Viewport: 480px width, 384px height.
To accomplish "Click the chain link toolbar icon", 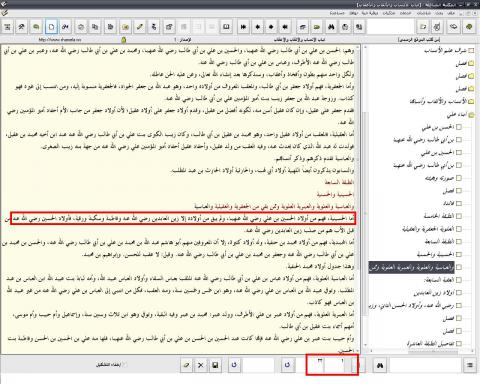I will pyautogui.click(x=66, y=27).
